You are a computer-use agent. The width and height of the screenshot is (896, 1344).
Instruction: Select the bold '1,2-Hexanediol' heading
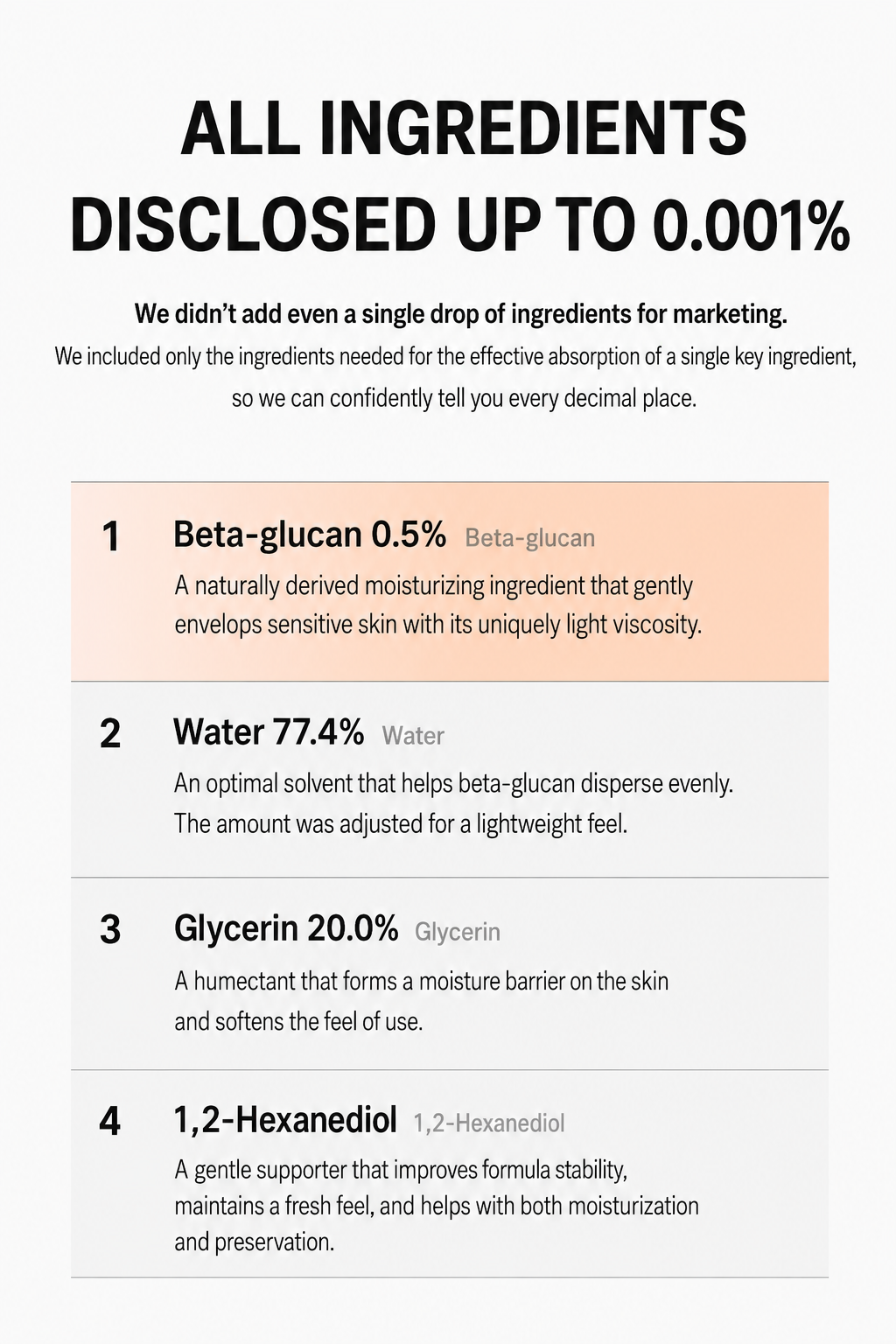(x=285, y=1119)
